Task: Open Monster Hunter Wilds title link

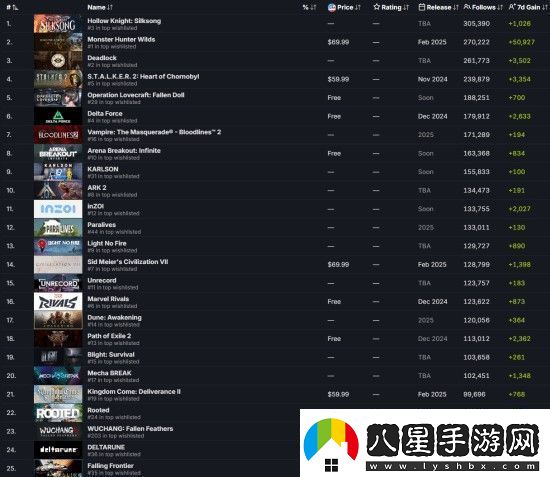Action: coord(121,39)
